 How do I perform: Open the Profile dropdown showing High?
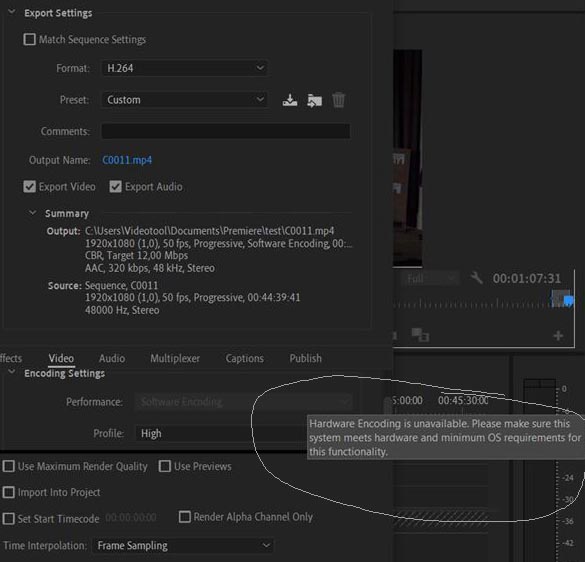(221, 433)
